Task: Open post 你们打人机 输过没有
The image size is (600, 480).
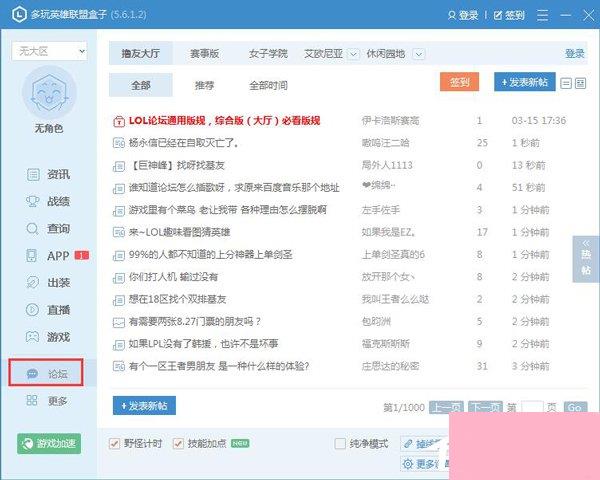Action: tap(173, 277)
